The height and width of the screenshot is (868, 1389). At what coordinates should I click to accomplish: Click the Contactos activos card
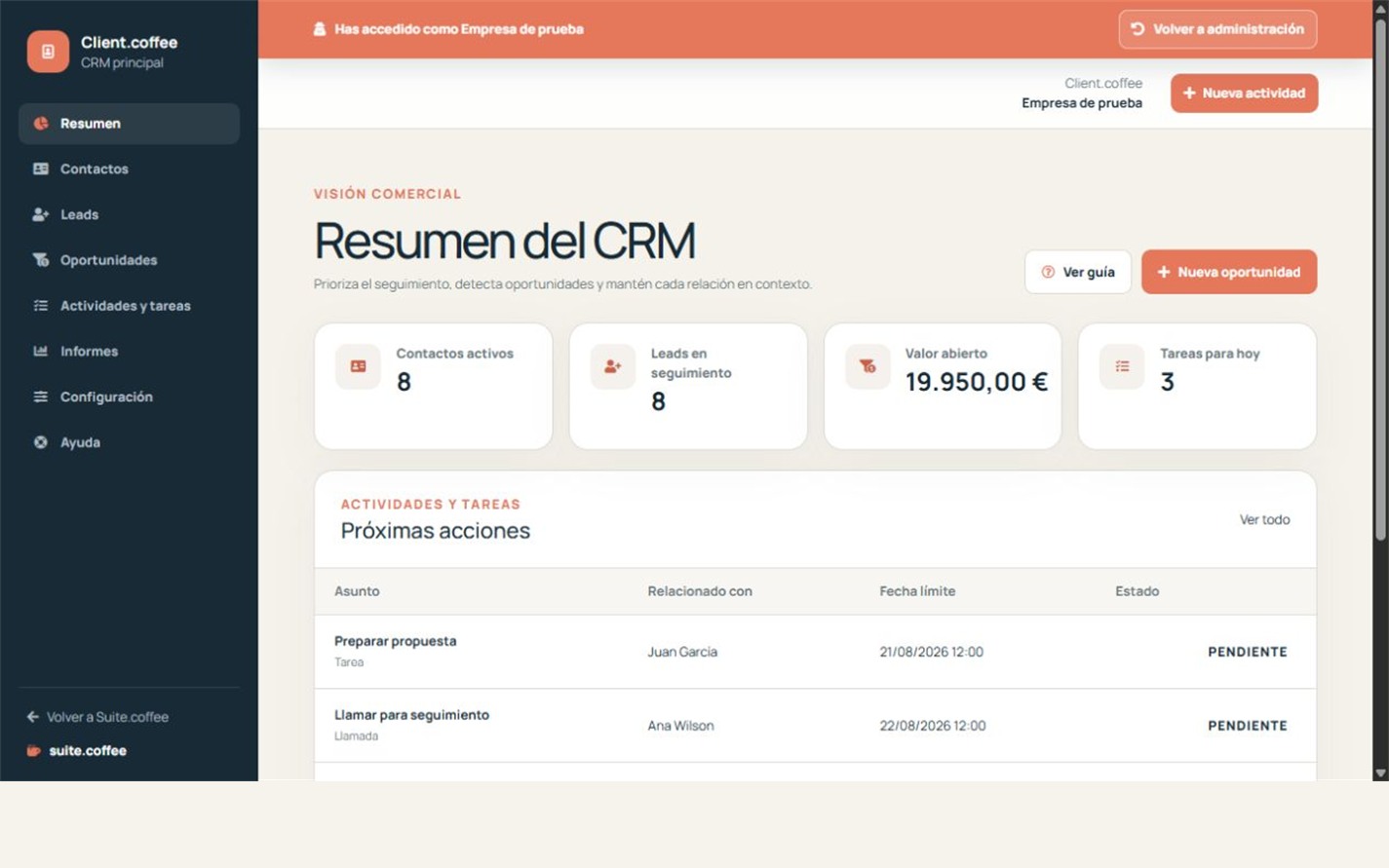tap(434, 387)
